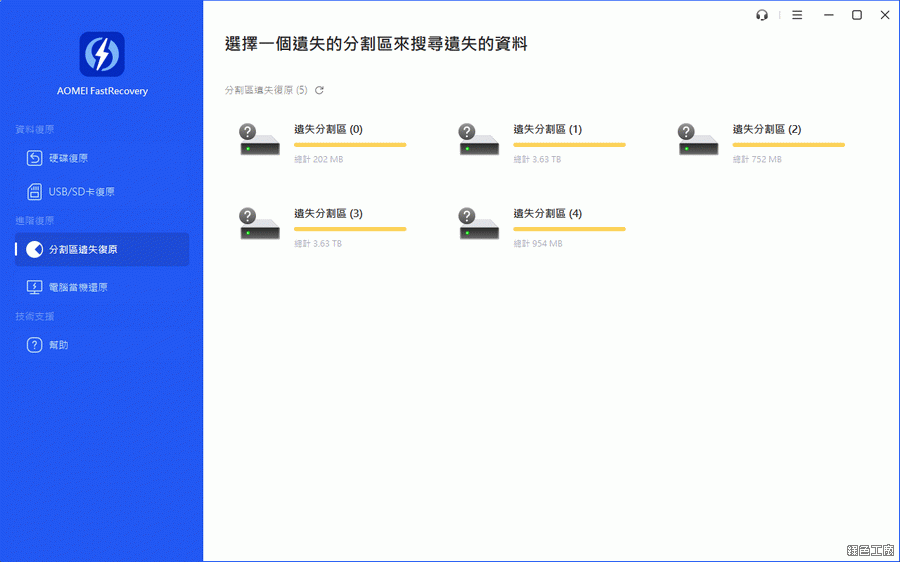Click the drive icon for 遺失分割區 (4)
Screen dimensions: 900x562
[x=479, y=225]
